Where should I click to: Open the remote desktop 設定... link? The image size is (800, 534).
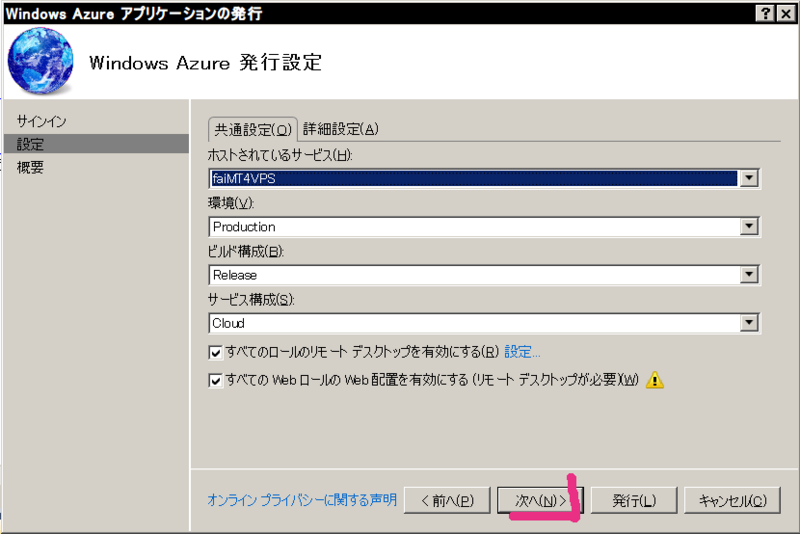coord(522,352)
